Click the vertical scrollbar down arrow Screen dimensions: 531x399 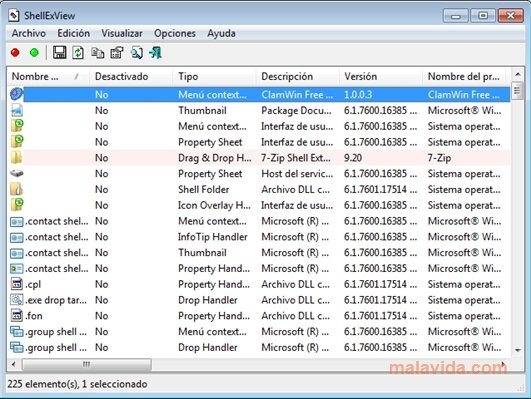pyautogui.click(x=517, y=350)
